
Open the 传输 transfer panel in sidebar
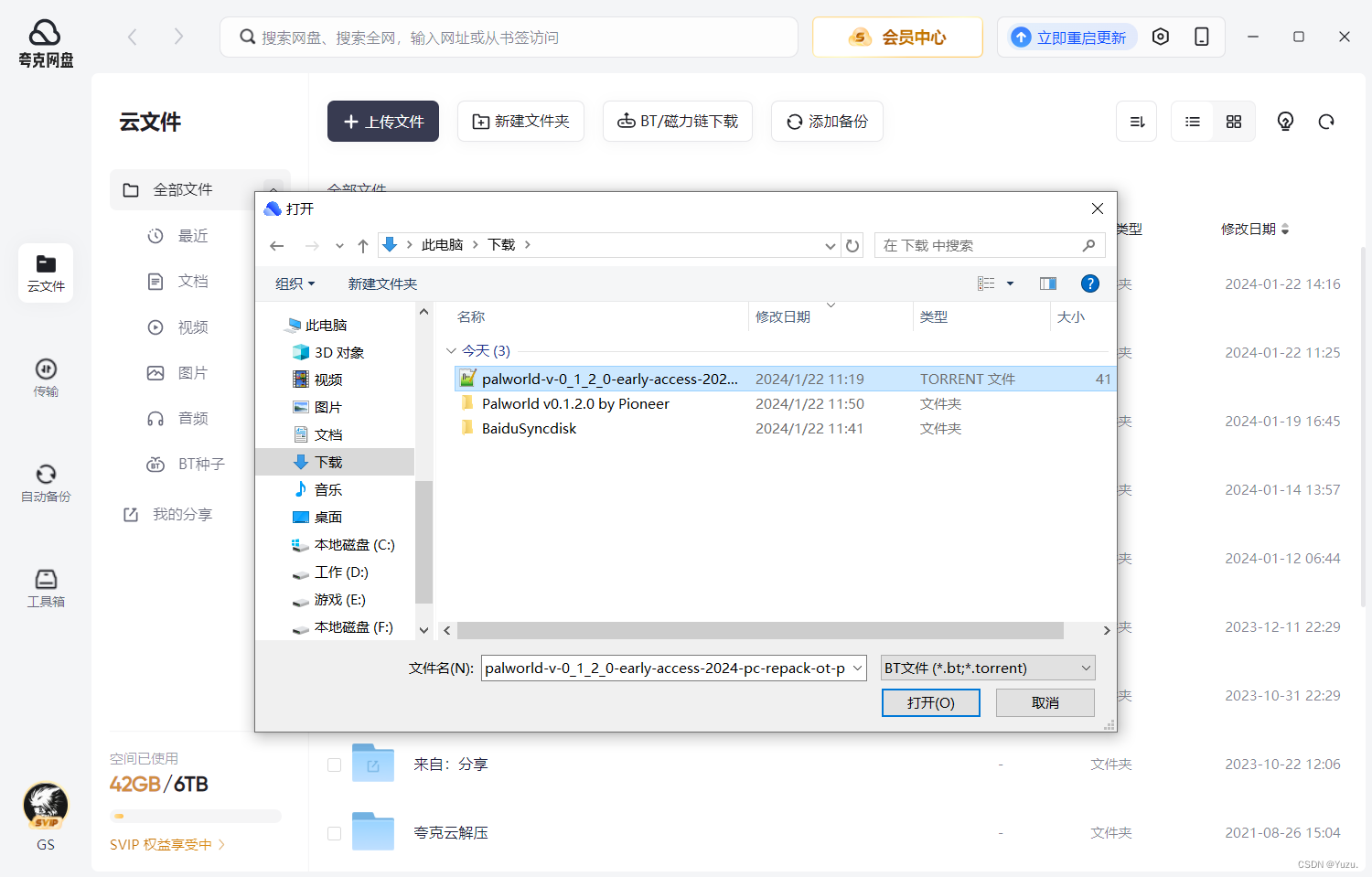click(x=45, y=378)
